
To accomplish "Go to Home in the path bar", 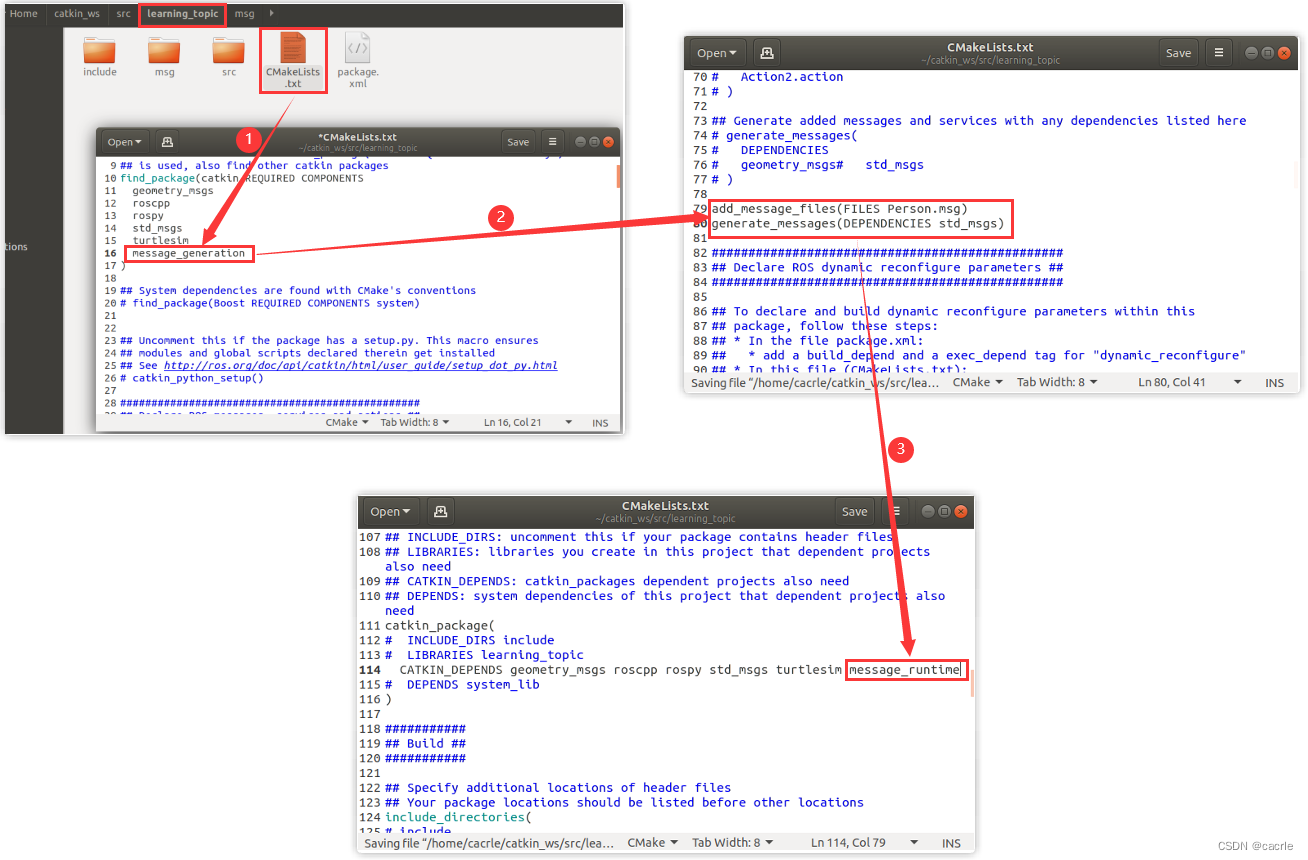I will [x=23, y=14].
